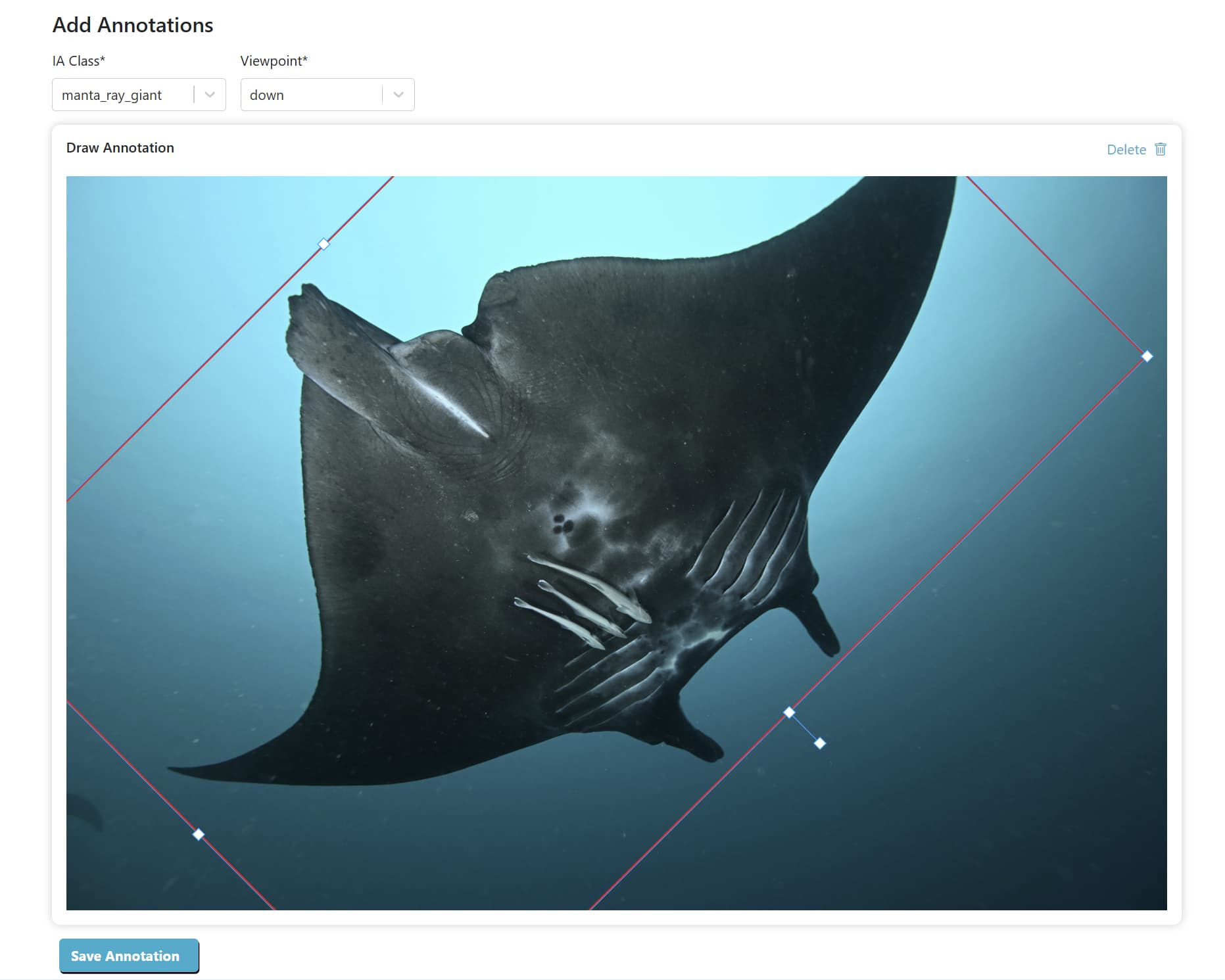Open the viewpoint selector showing down
Viewport: 1225px width, 980px height.
click(327, 95)
